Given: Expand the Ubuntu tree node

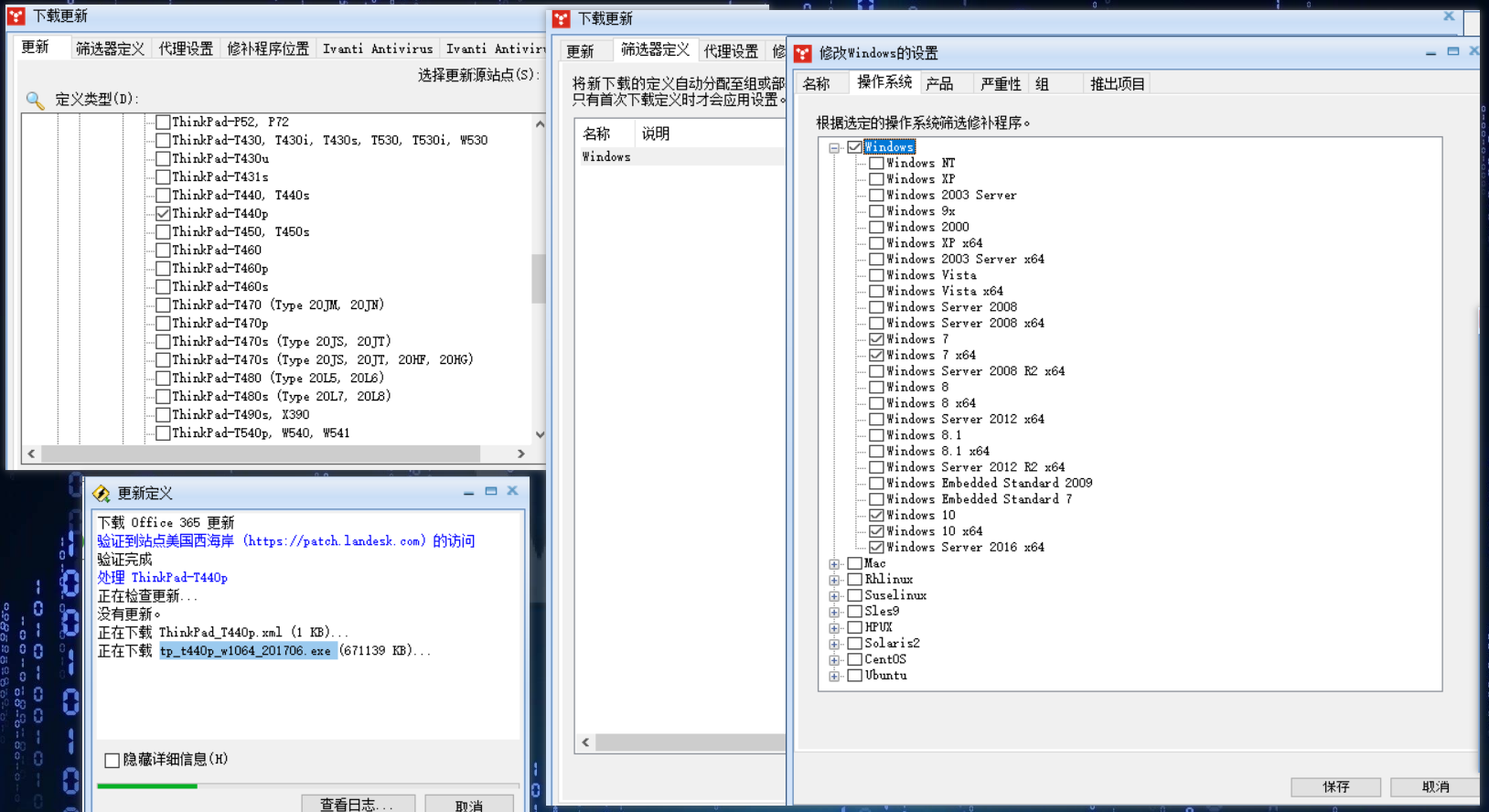Looking at the screenshot, I should 834,676.
